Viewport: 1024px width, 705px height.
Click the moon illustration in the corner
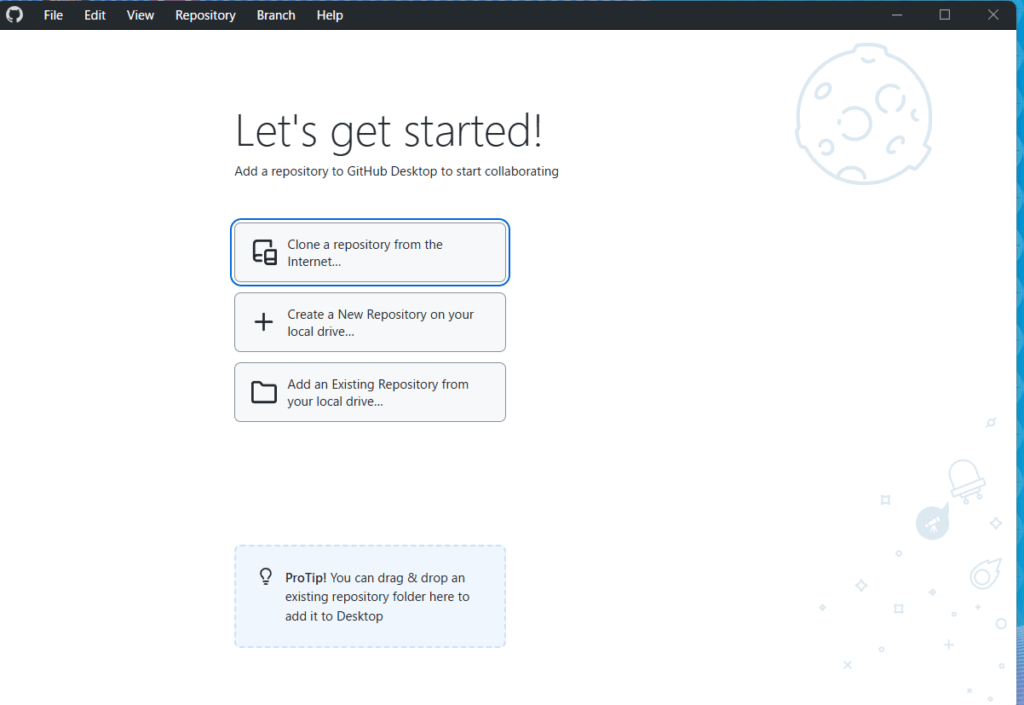[863, 113]
